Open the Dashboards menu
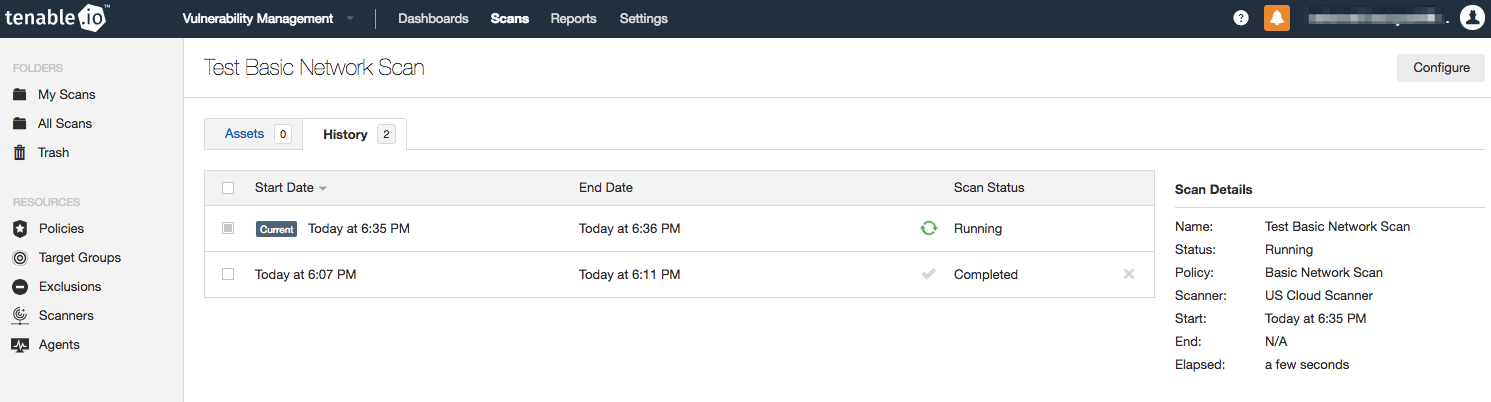This screenshot has width=1491, height=402. tap(433, 19)
